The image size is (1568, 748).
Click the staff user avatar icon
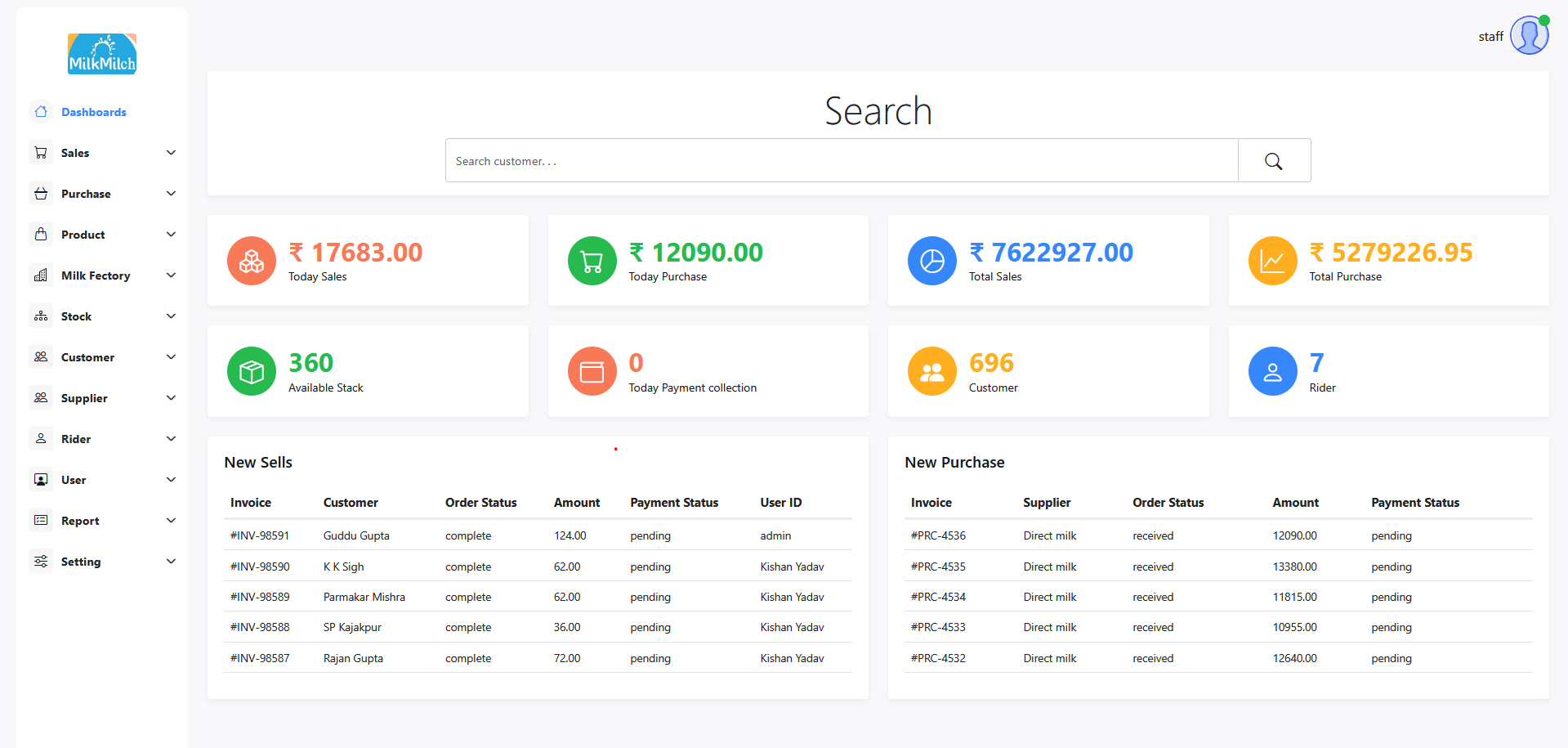click(x=1529, y=36)
